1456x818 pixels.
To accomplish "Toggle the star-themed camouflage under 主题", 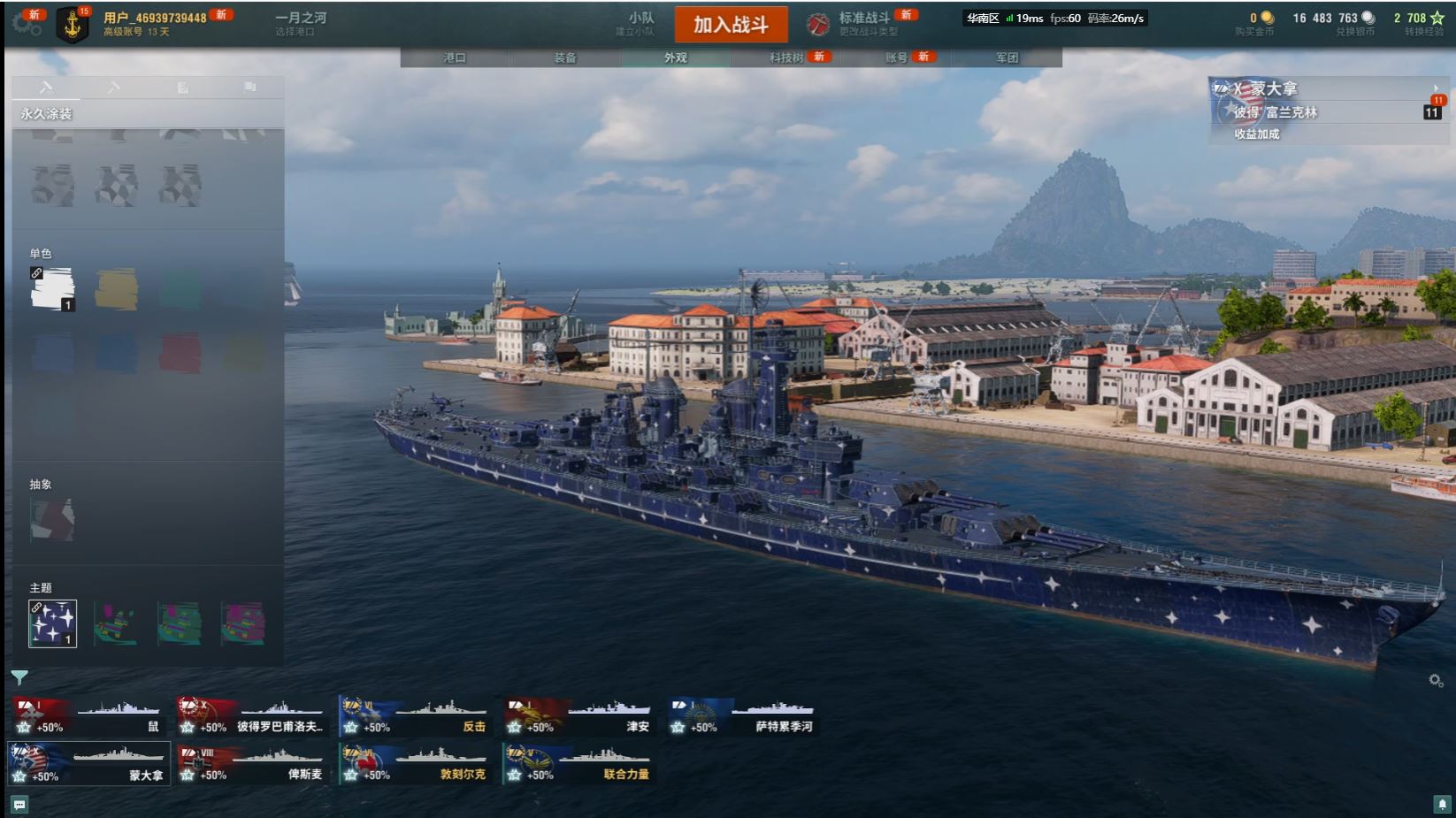I will [52, 623].
